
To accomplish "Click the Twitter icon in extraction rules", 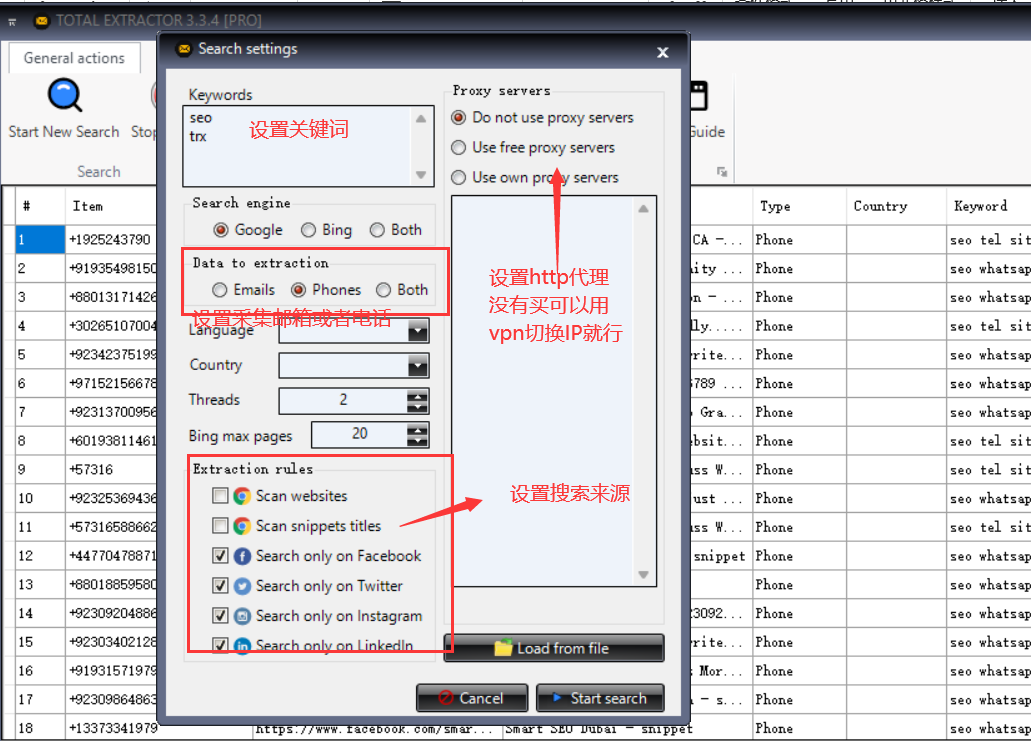I will [x=240, y=586].
